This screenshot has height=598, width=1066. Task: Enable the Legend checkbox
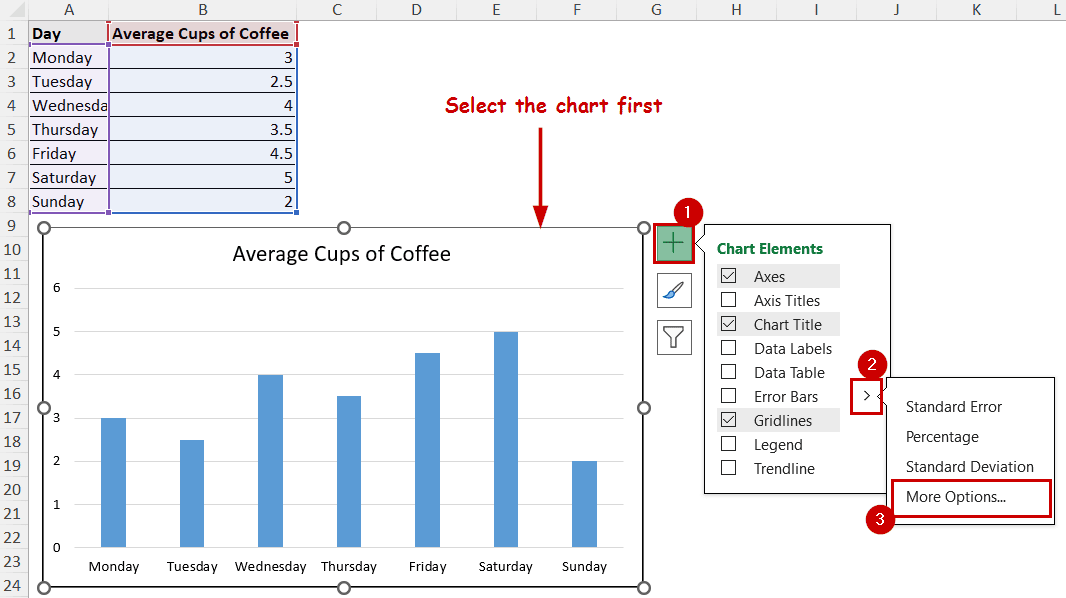(x=728, y=444)
